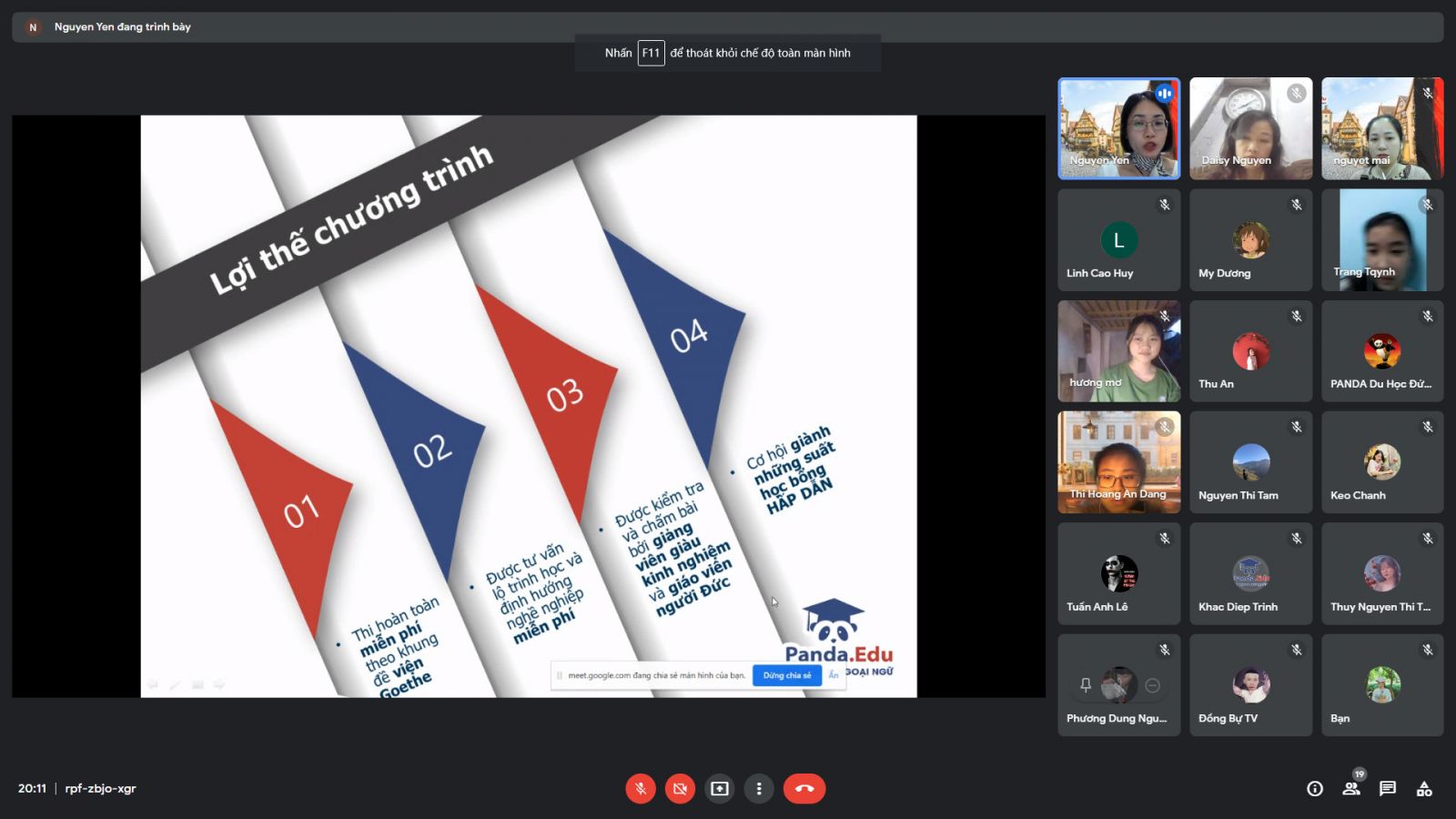
Task: Show the participants list of 19 people
Action: click(1351, 789)
